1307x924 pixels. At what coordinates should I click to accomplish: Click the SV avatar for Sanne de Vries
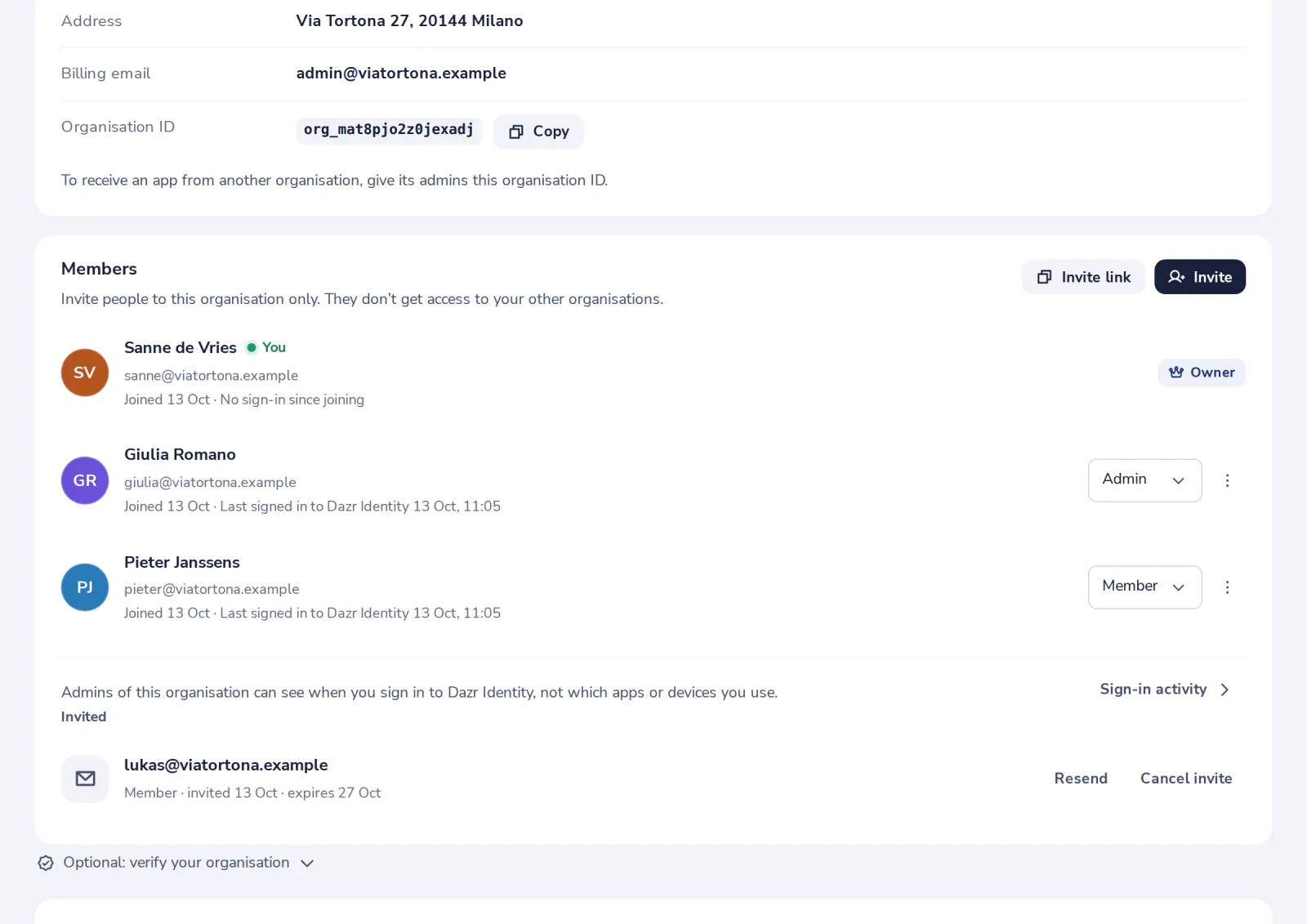coord(85,373)
